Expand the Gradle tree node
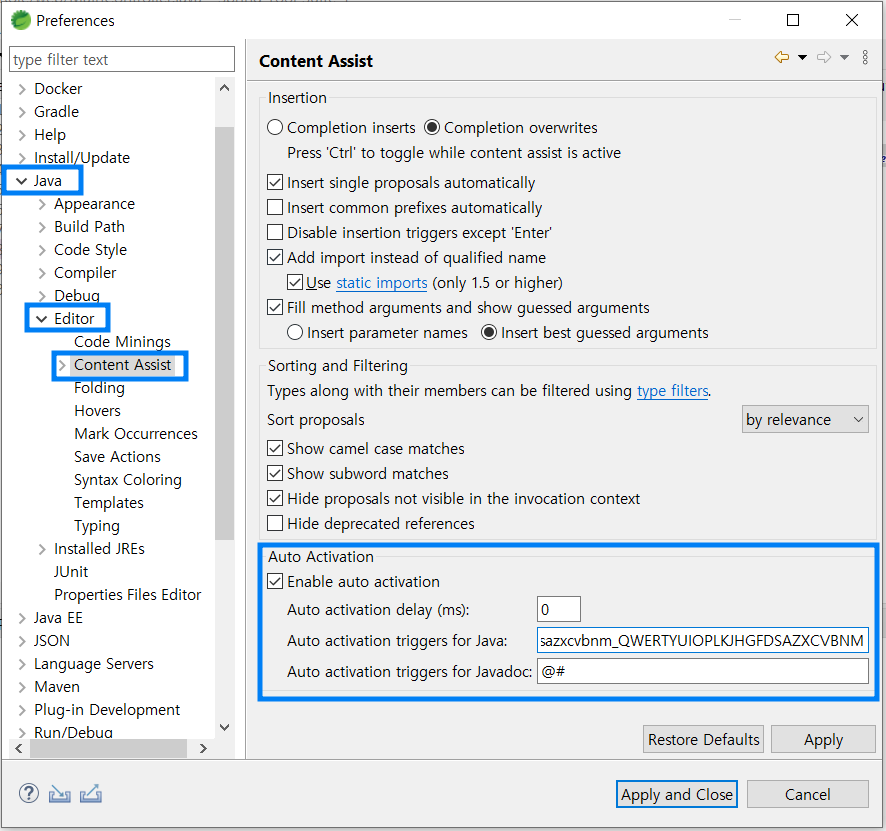Image resolution: width=886 pixels, height=831 pixels. point(22,112)
